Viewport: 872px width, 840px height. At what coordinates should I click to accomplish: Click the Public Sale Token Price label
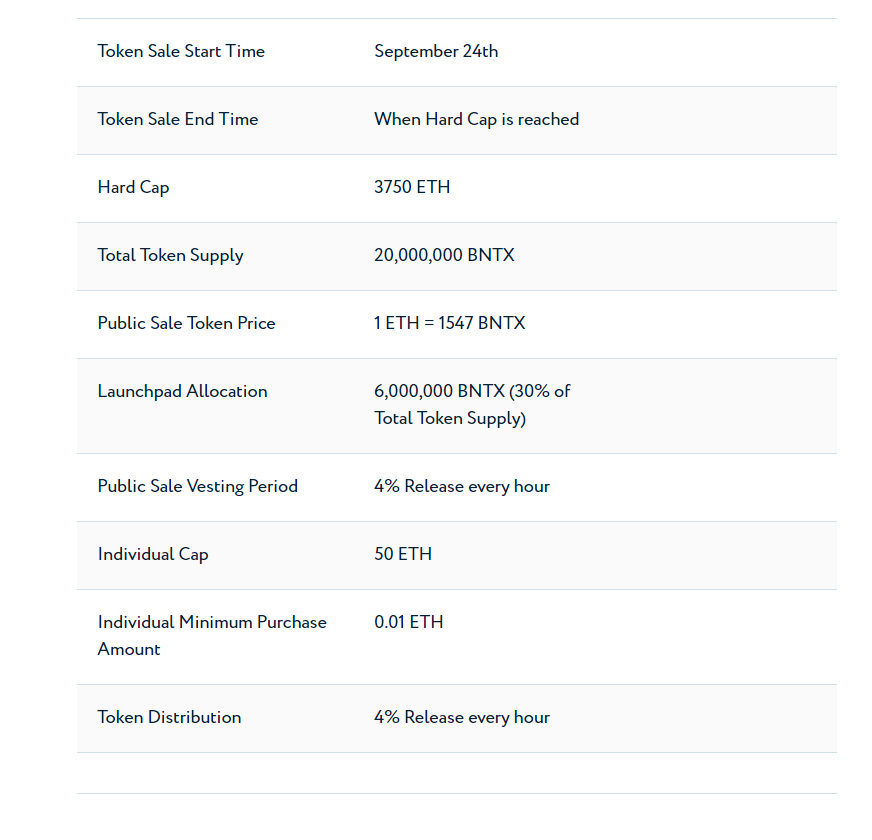[186, 323]
